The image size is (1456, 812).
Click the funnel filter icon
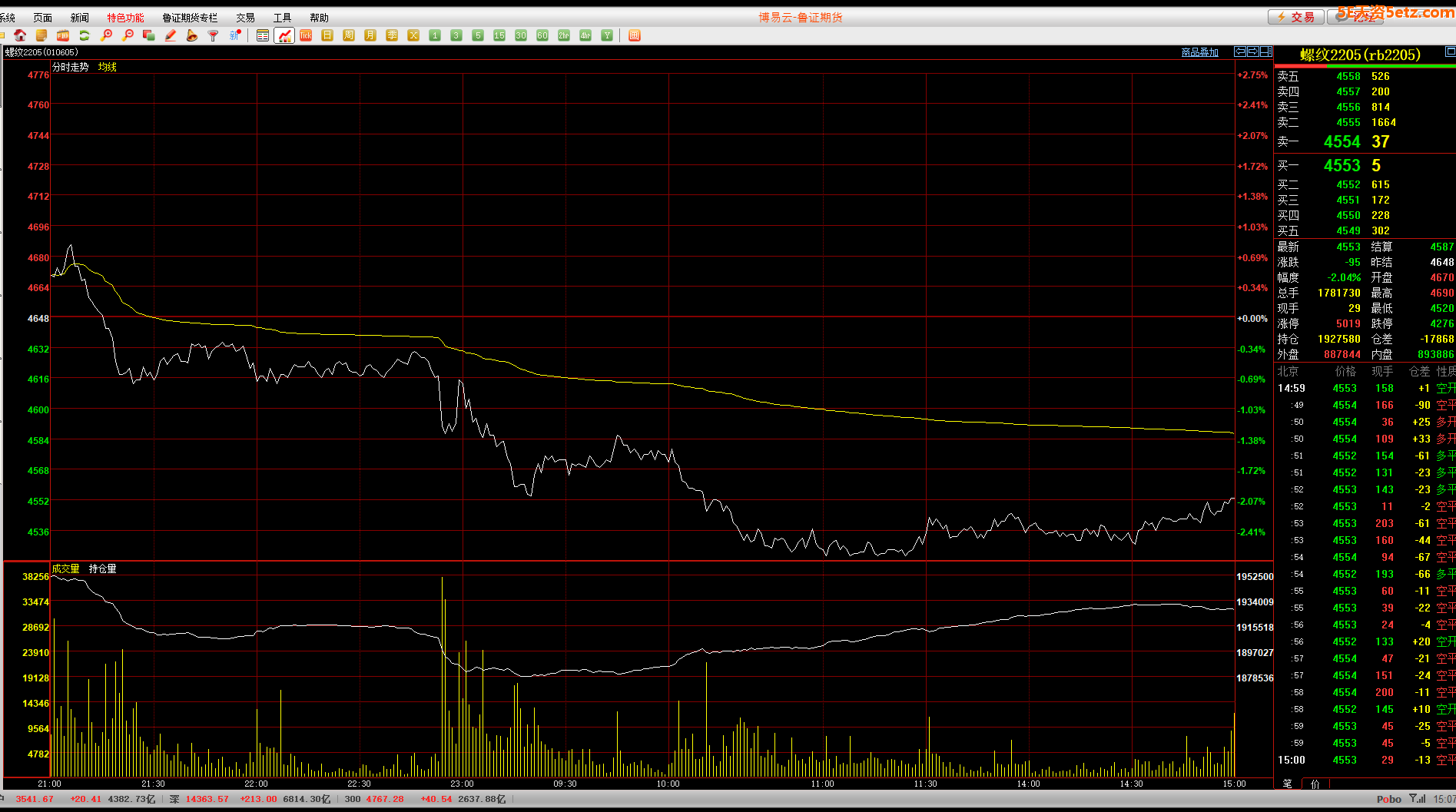pos(214,35)
